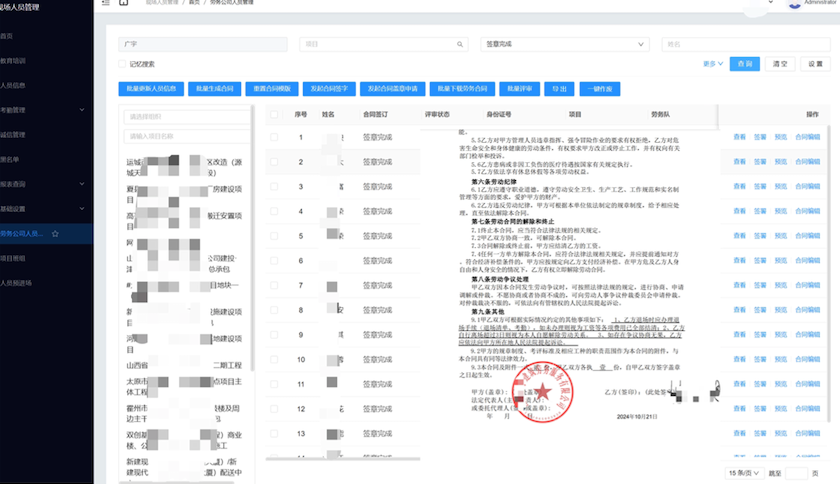Click the 跳至 page number input box
Viewport: 840px width, 484px height.
(x=796, y=472)
